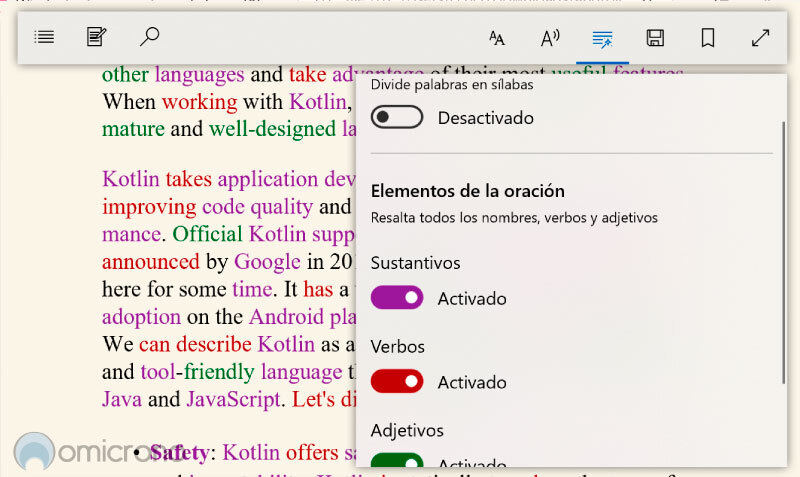Click the purple word 'JavaScript' in the text
The image size is (800, 477).
point(233,399)
